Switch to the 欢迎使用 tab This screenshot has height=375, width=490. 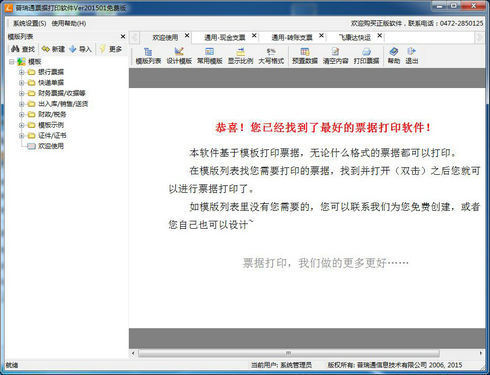(x=165, y=37)
